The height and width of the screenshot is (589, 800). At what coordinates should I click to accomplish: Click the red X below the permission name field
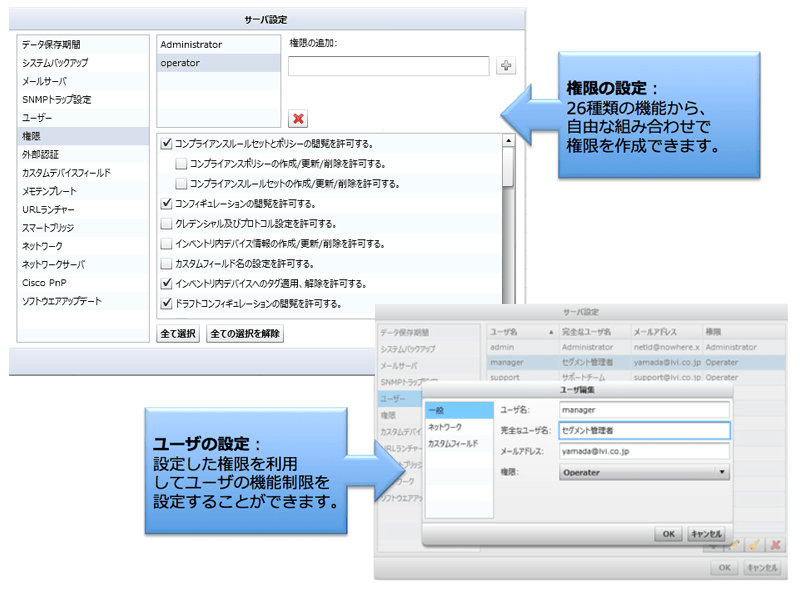(298, 118)
